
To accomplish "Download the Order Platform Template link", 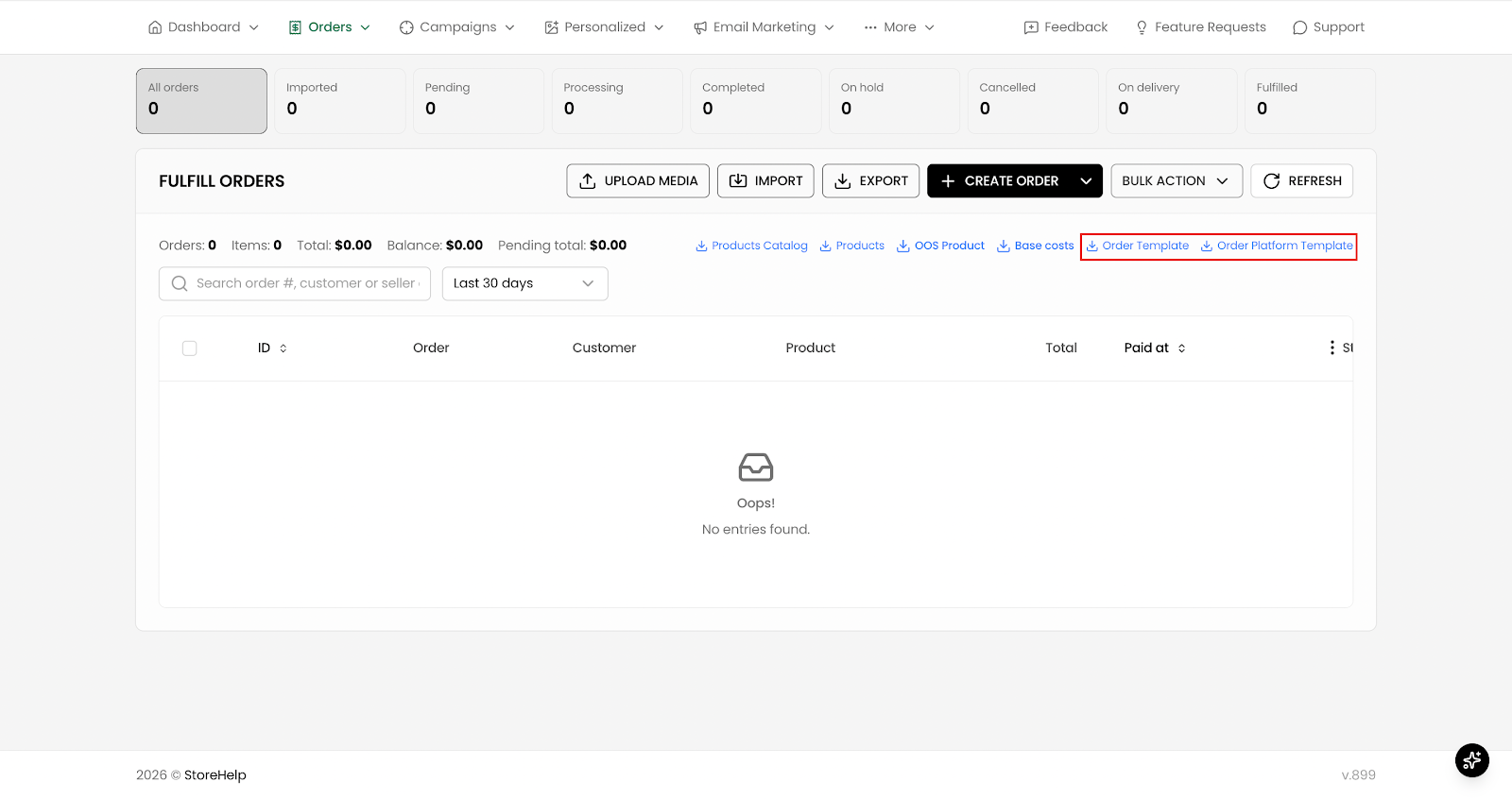I will [x=1278, y=246].
